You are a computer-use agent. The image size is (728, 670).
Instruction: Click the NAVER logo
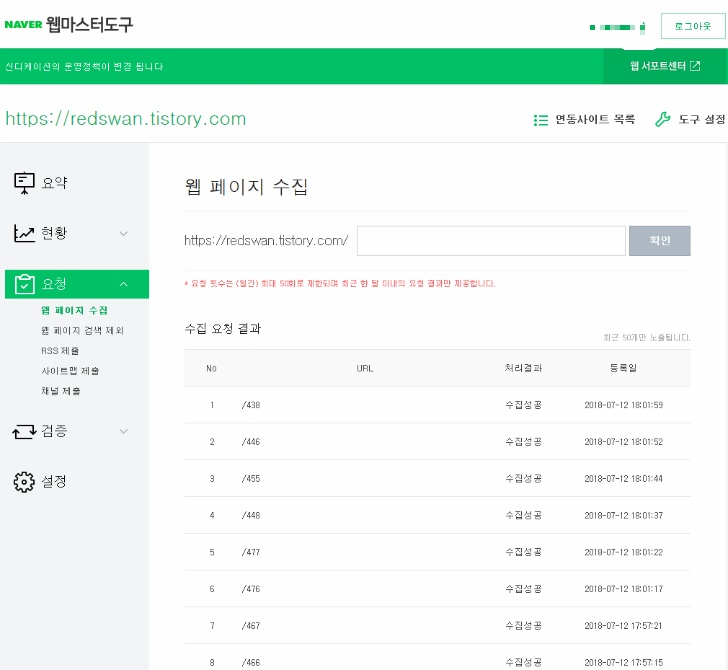coord(23,25)
